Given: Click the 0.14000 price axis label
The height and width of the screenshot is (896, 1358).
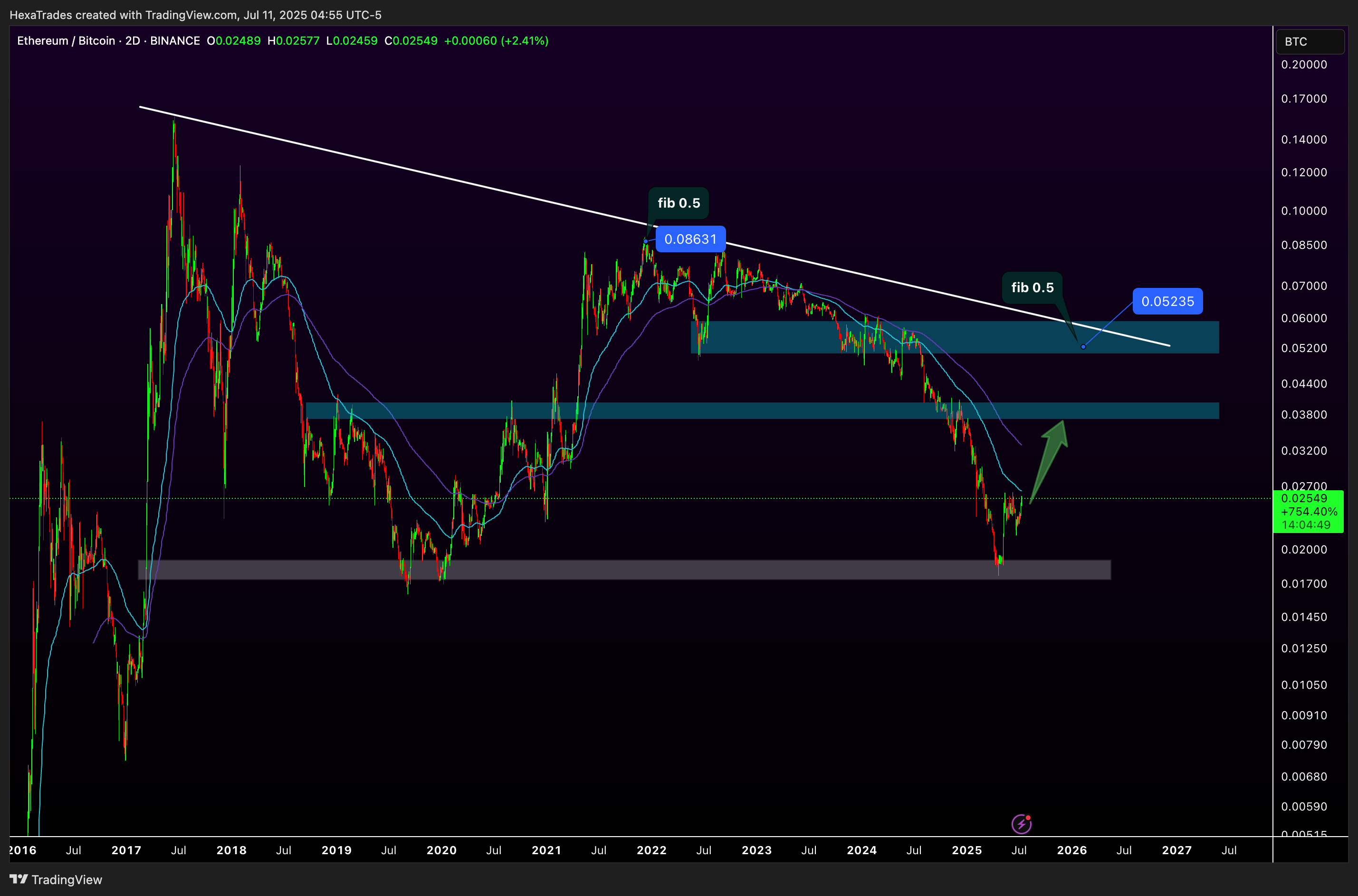Looking at the screenshot, I should [1304, 139].
